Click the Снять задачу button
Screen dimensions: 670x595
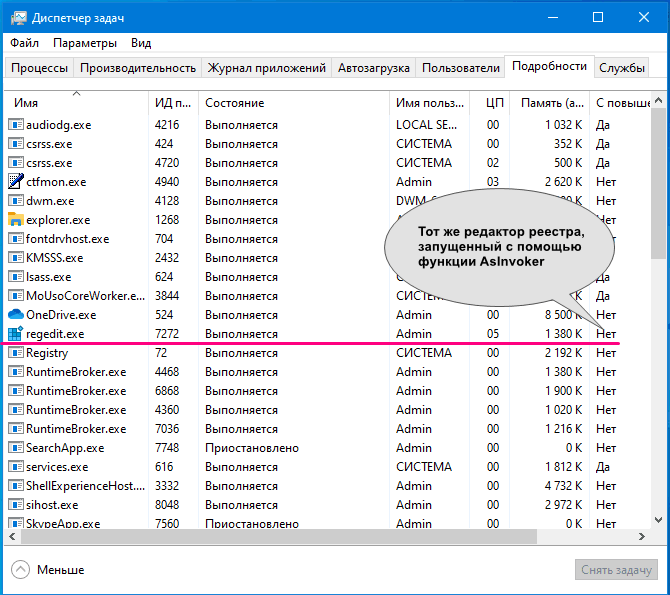click(x=616, y=570)
